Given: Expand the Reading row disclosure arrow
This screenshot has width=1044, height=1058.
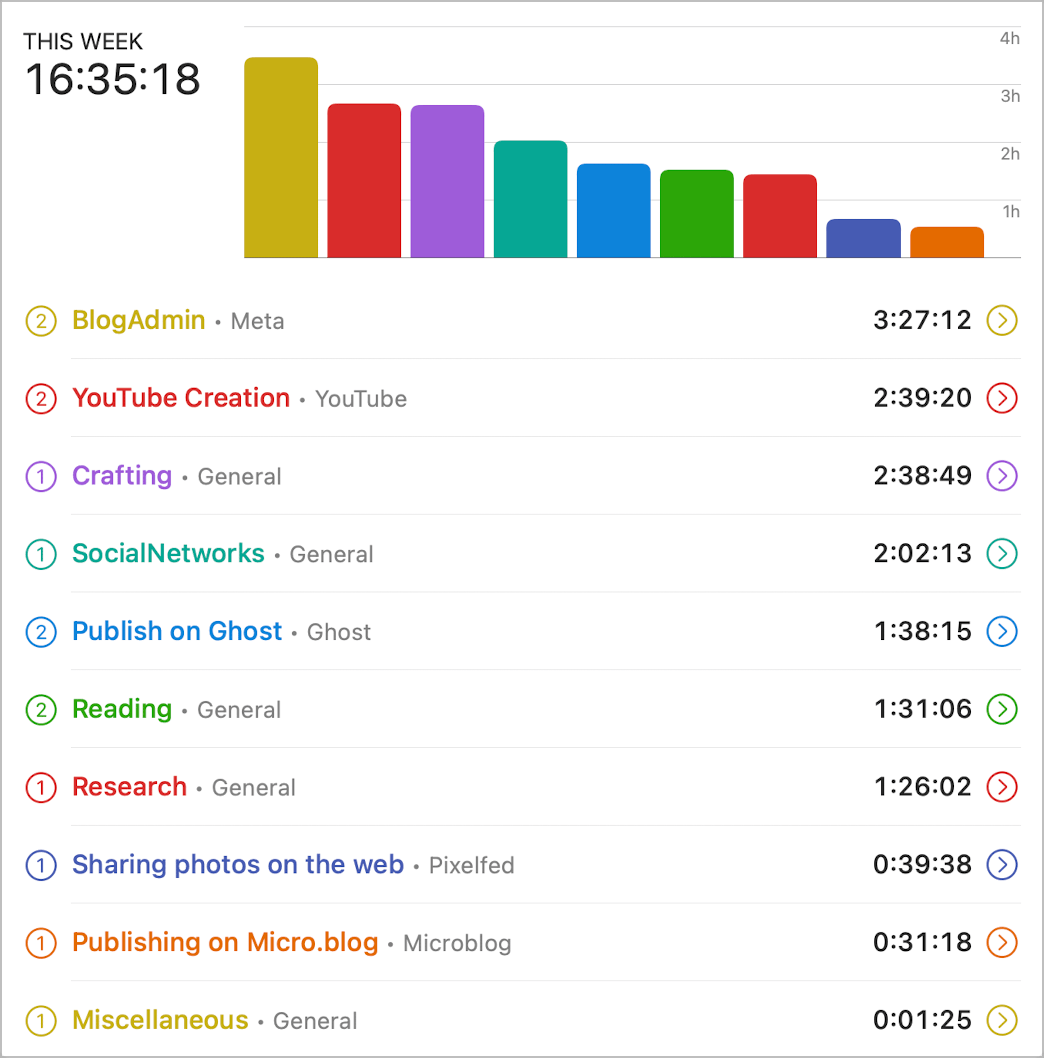Looking at the screenshot, I should click(1002, 709).
